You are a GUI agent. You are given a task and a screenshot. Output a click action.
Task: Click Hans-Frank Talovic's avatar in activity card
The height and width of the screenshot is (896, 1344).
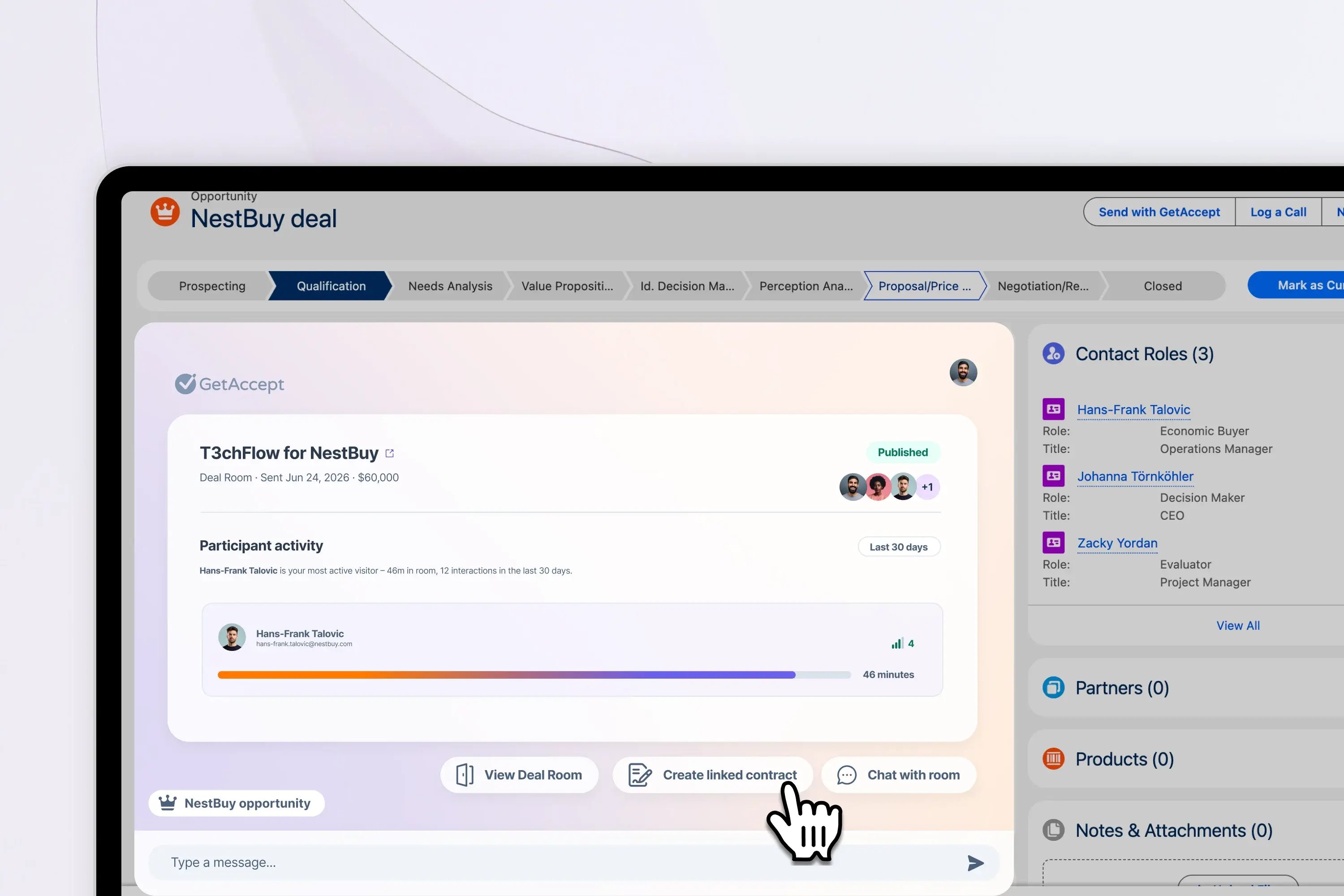232,637
